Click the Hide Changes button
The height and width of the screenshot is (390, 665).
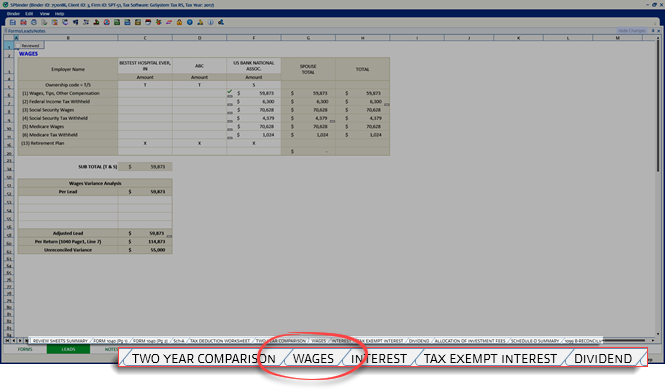(631, 31)
